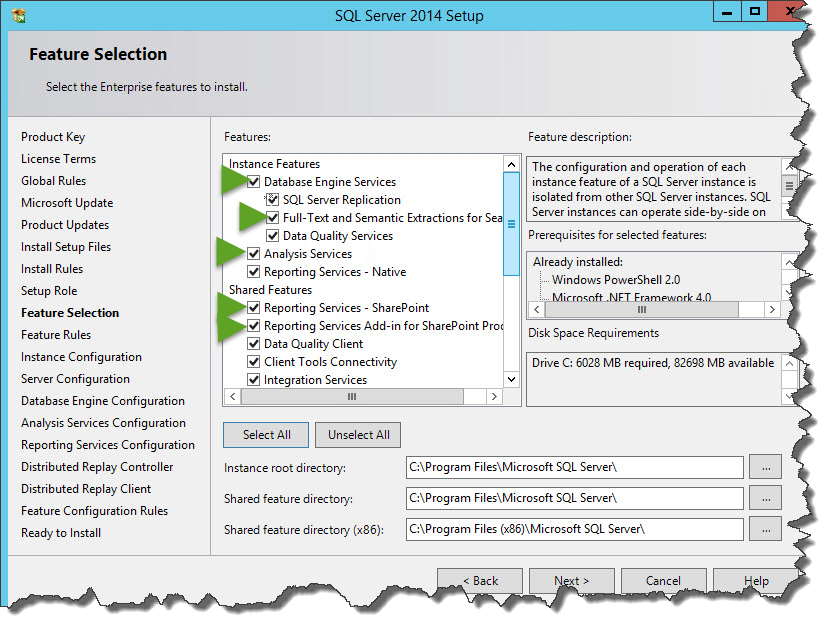Uncheck Database Engine Services
The height and width of the screenshot is (630, 835).
(x=254, y=182)
